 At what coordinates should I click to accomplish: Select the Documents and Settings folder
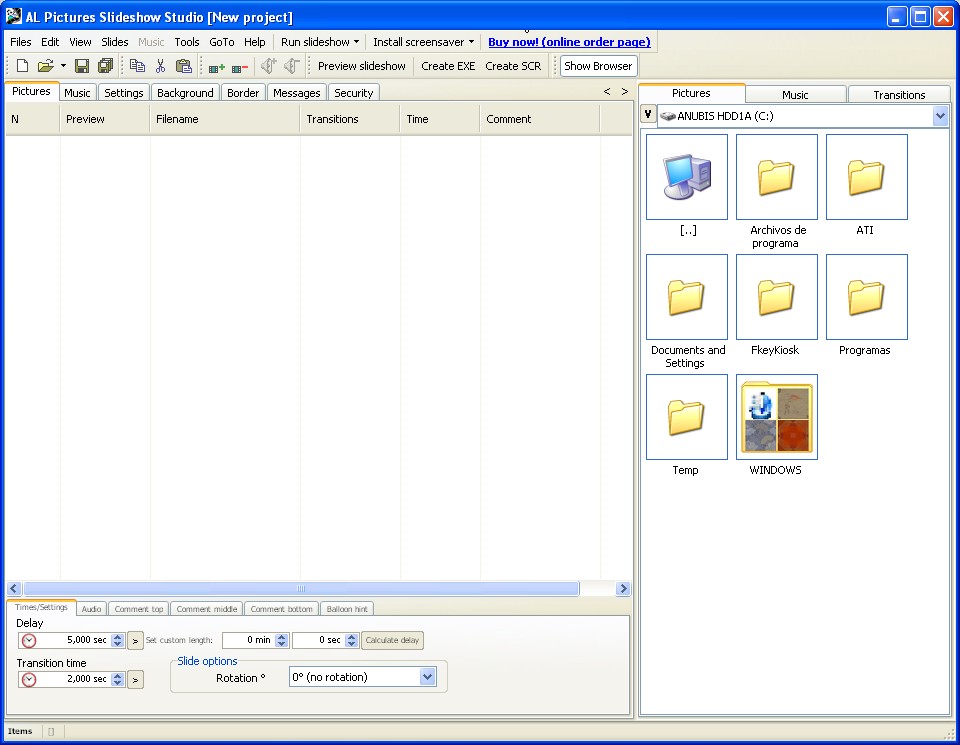[687, 297]
